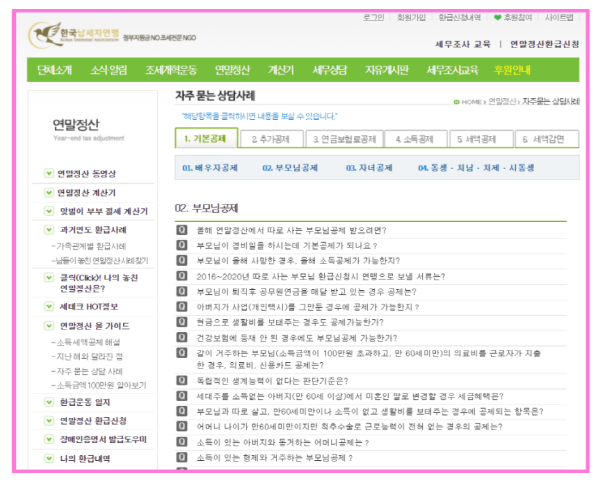Click Q icon for 소득이 있는 형제와 거주하는 question
This screenshot has height=482, width=600.
181,458
